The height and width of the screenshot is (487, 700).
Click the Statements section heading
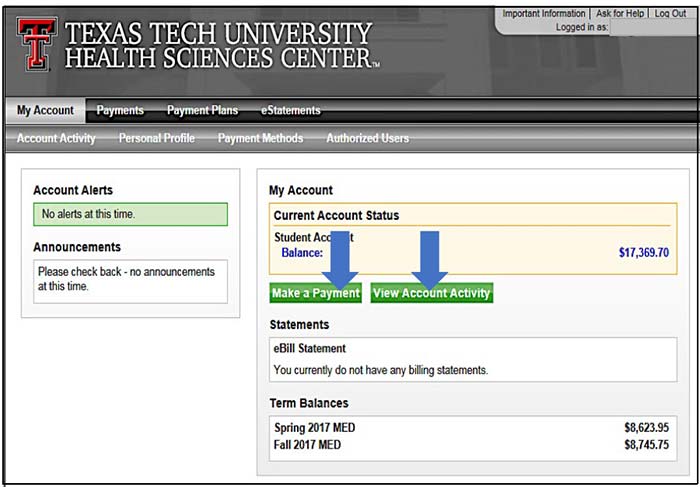point(299,325)
